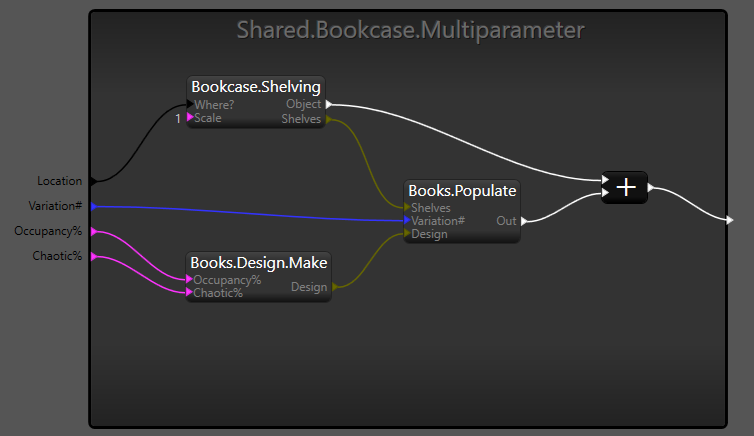Click the Chaotic% input port on Books.Design.Make
The width and height of the screenshot is (754, 436).
pos(190,293)
